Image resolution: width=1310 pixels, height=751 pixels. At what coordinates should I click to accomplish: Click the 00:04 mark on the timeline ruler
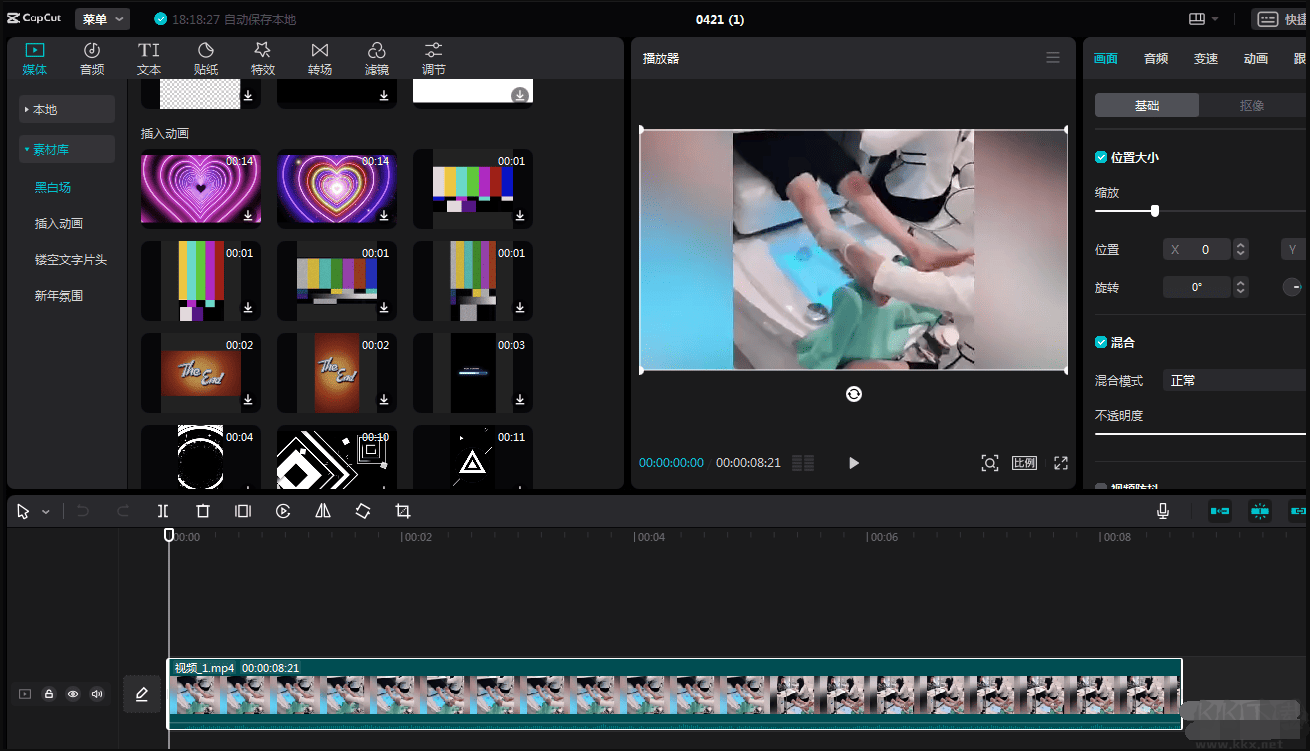[651, 537]
